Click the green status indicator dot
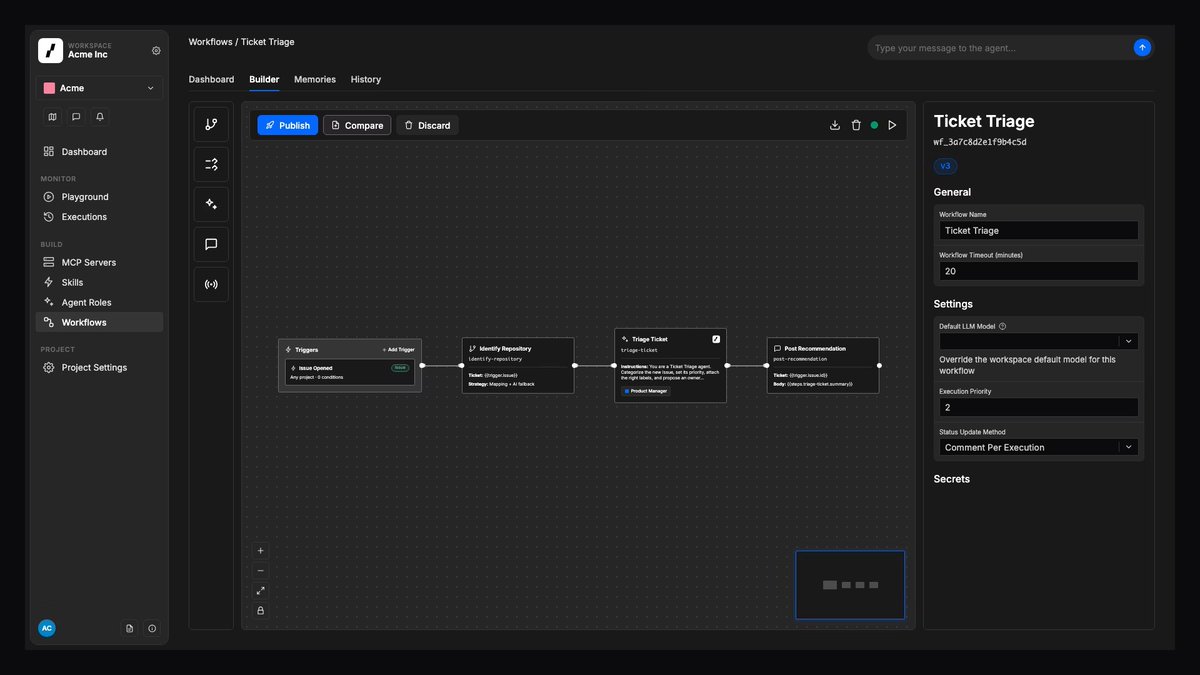Viewport: 1200px width, 675px height. click(x=874, y=125)
